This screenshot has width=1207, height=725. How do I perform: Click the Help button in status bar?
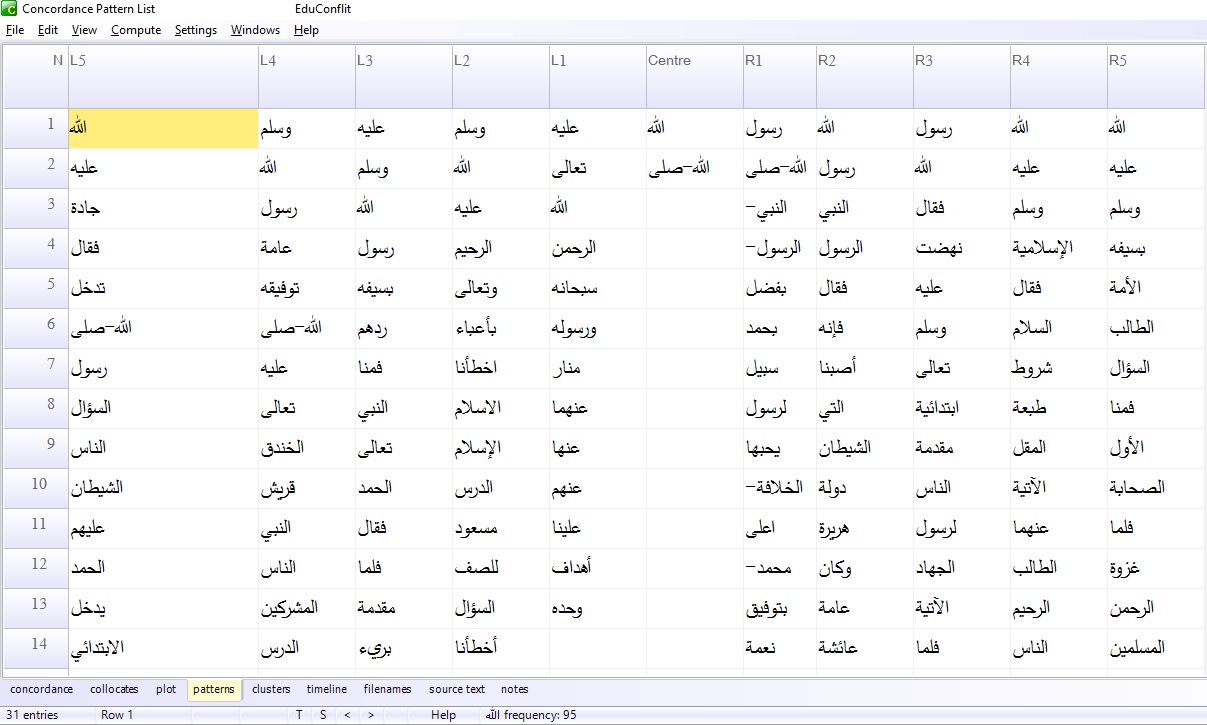click(444, 715)
